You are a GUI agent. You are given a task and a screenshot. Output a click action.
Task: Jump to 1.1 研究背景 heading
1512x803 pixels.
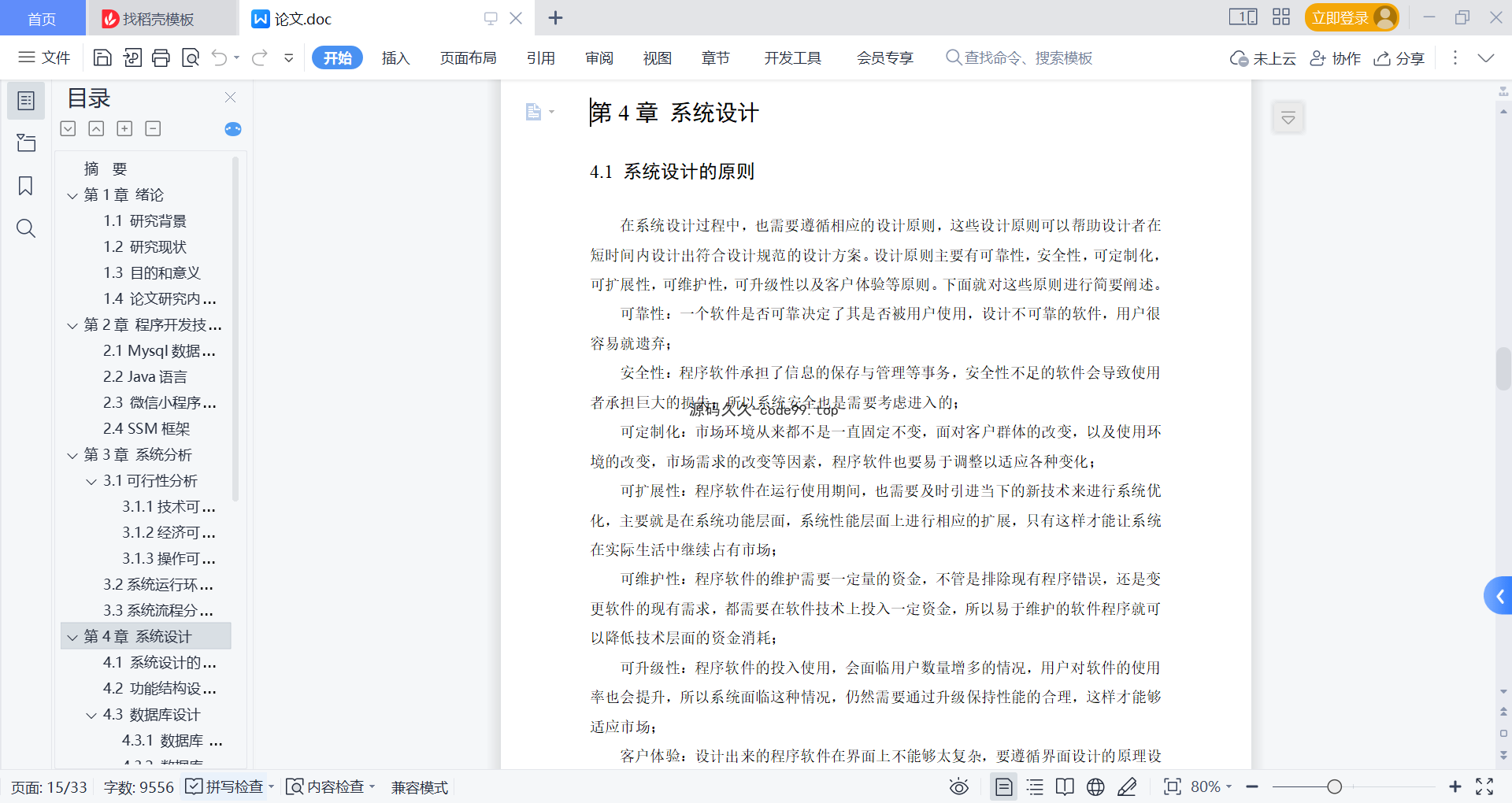(x=145, y=220)
